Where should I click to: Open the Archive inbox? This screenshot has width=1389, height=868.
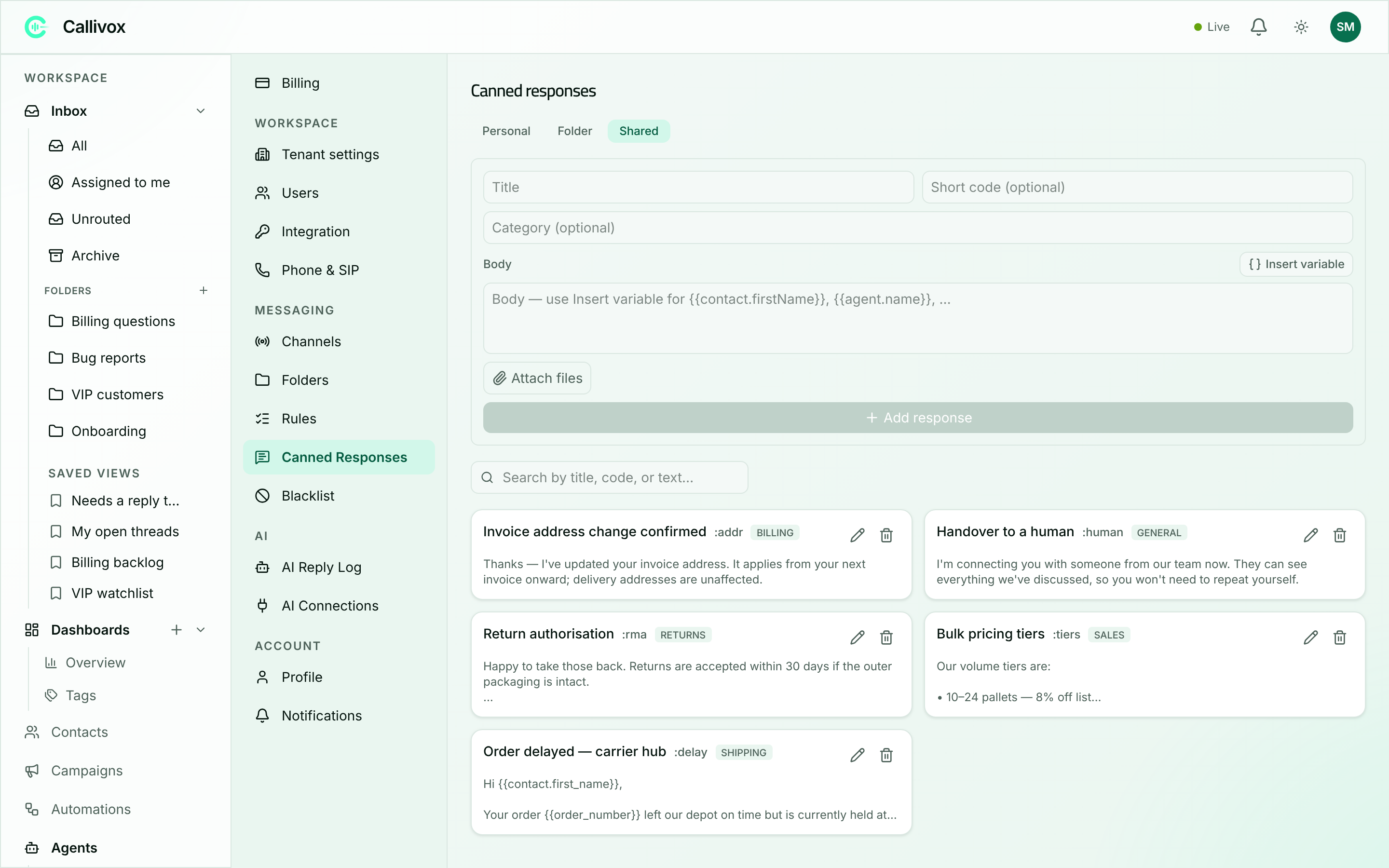tap(127, 256)
